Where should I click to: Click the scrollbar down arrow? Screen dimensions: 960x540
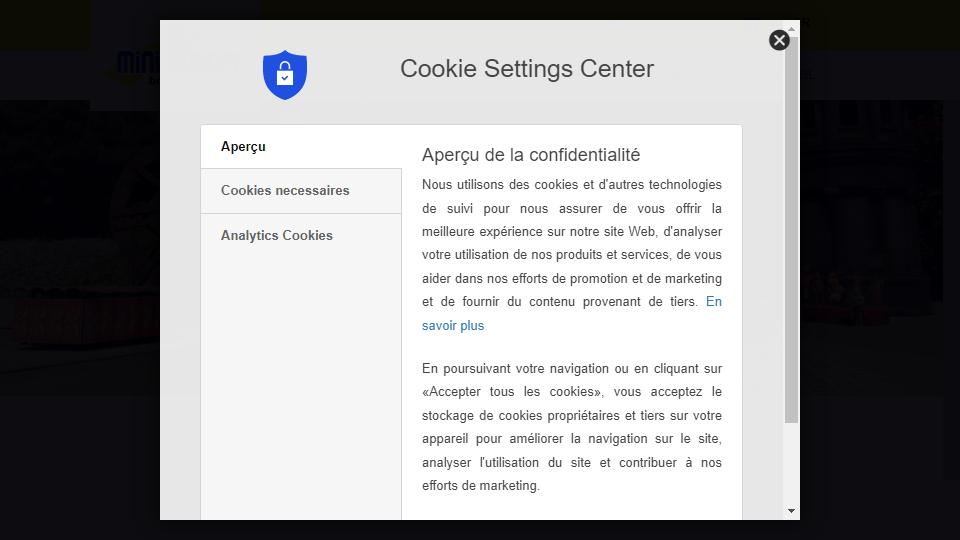792,511
